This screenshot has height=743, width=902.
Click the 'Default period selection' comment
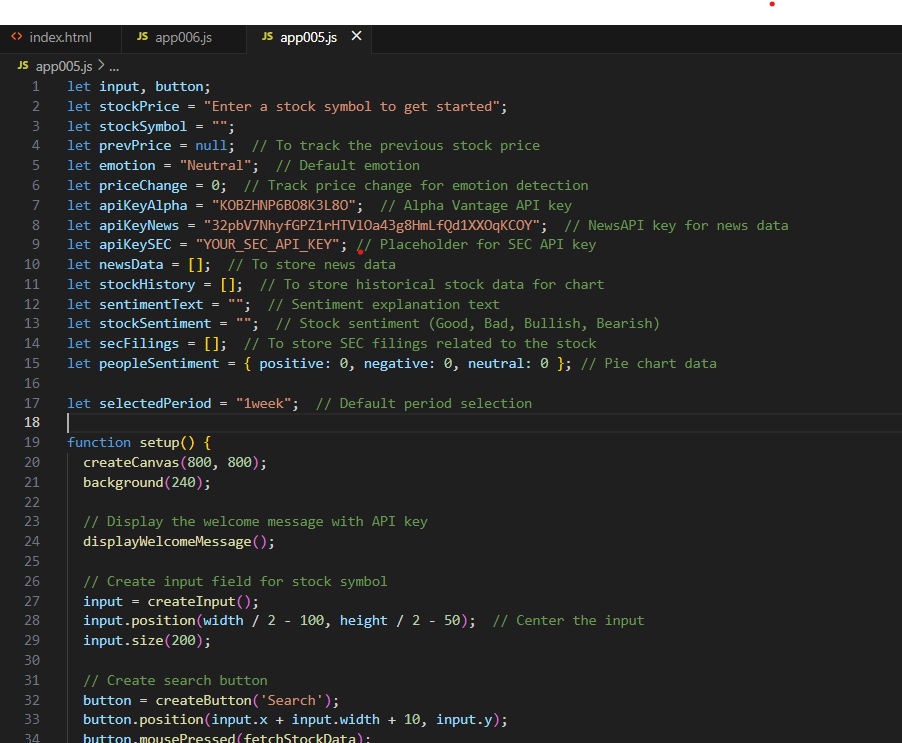[424, 404]
